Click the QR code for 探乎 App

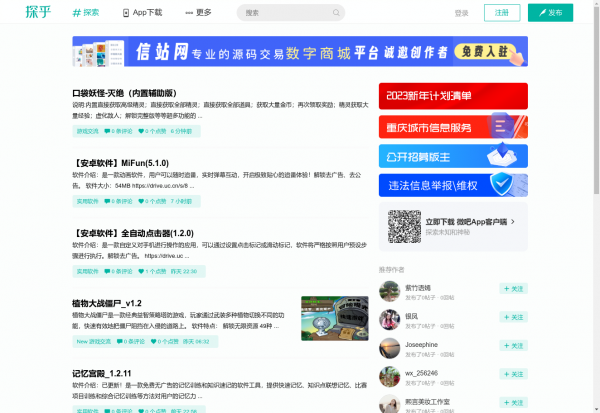(403, 225)
